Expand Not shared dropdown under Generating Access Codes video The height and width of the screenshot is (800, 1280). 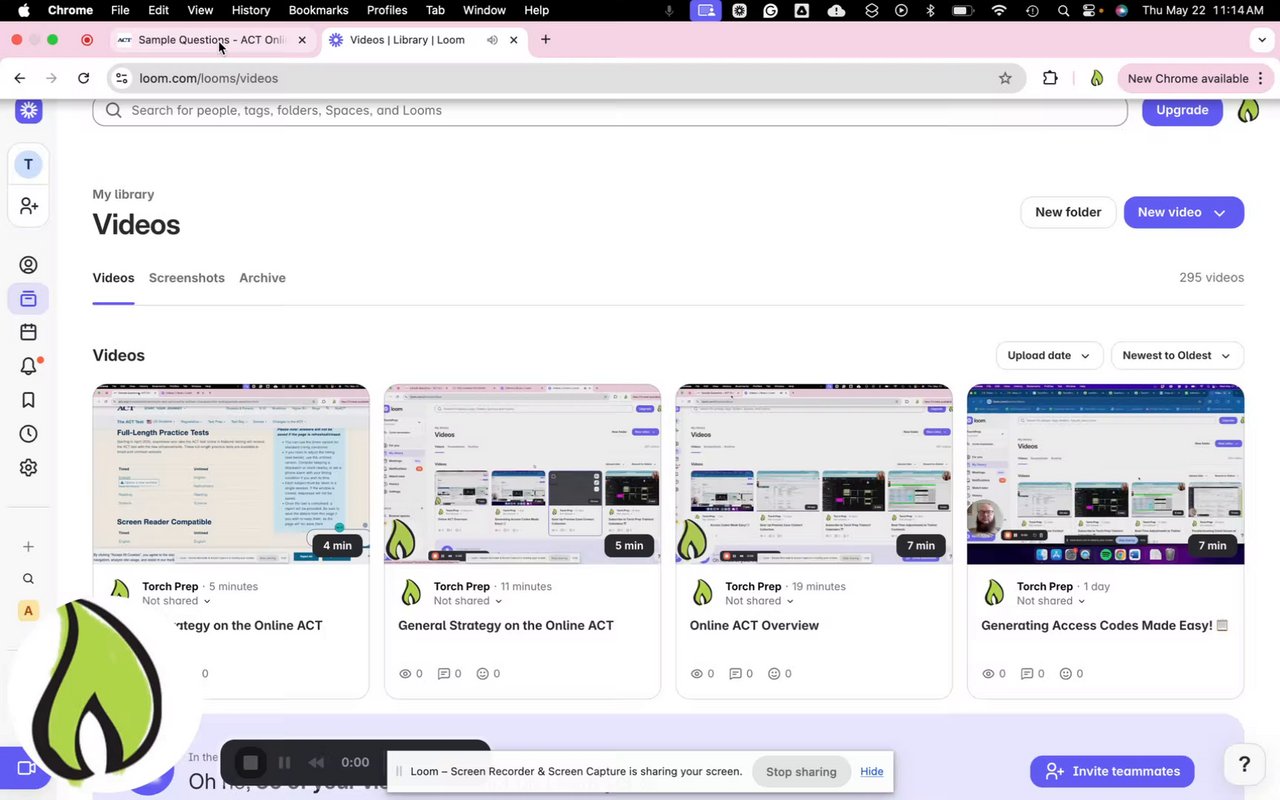pyautogui.click(x=1051, y=601)
